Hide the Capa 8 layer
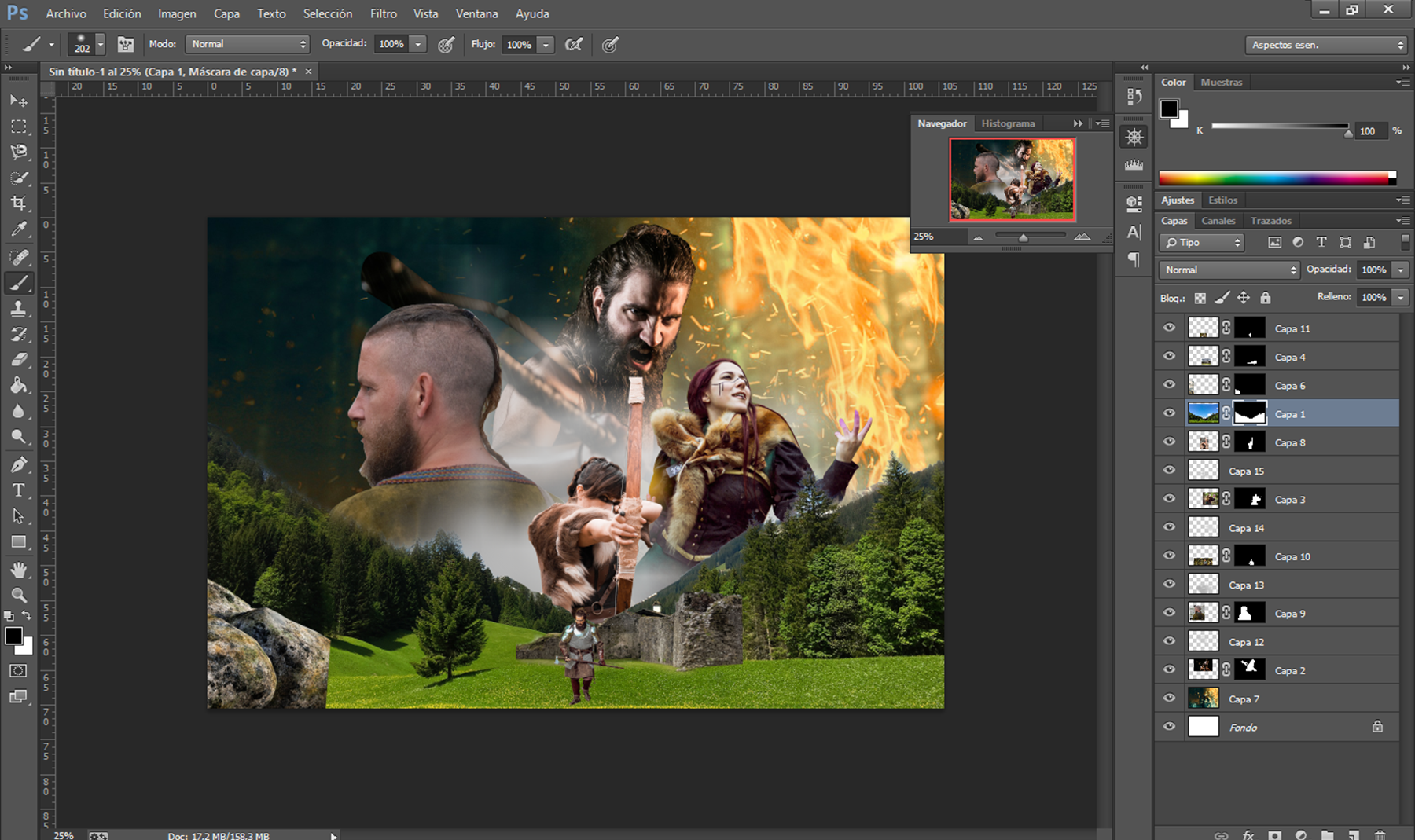Image resolution: width=1415 pixels, height=840 pixels. click(x=1169, y=442)
